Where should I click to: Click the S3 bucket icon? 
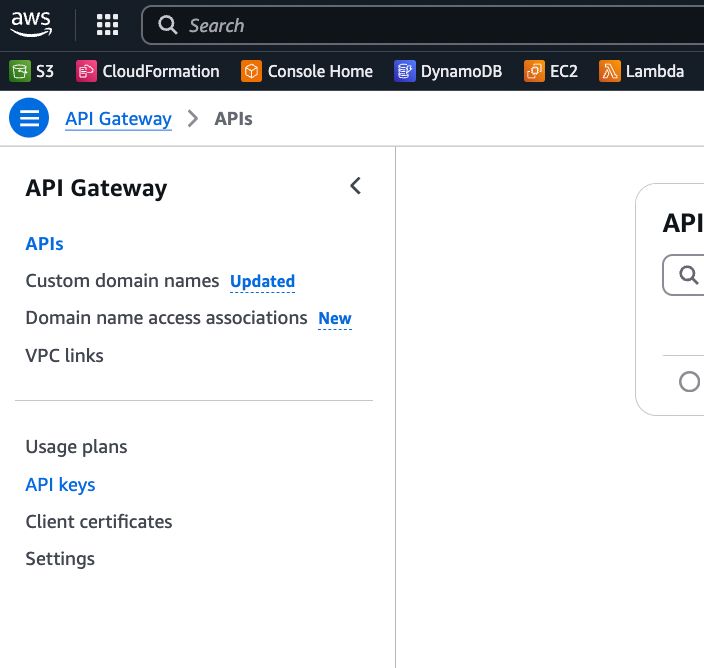coord(20,71)
